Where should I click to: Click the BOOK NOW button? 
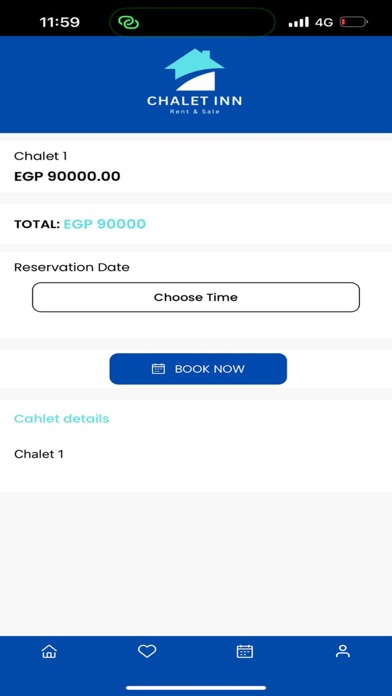pos(198,369)
